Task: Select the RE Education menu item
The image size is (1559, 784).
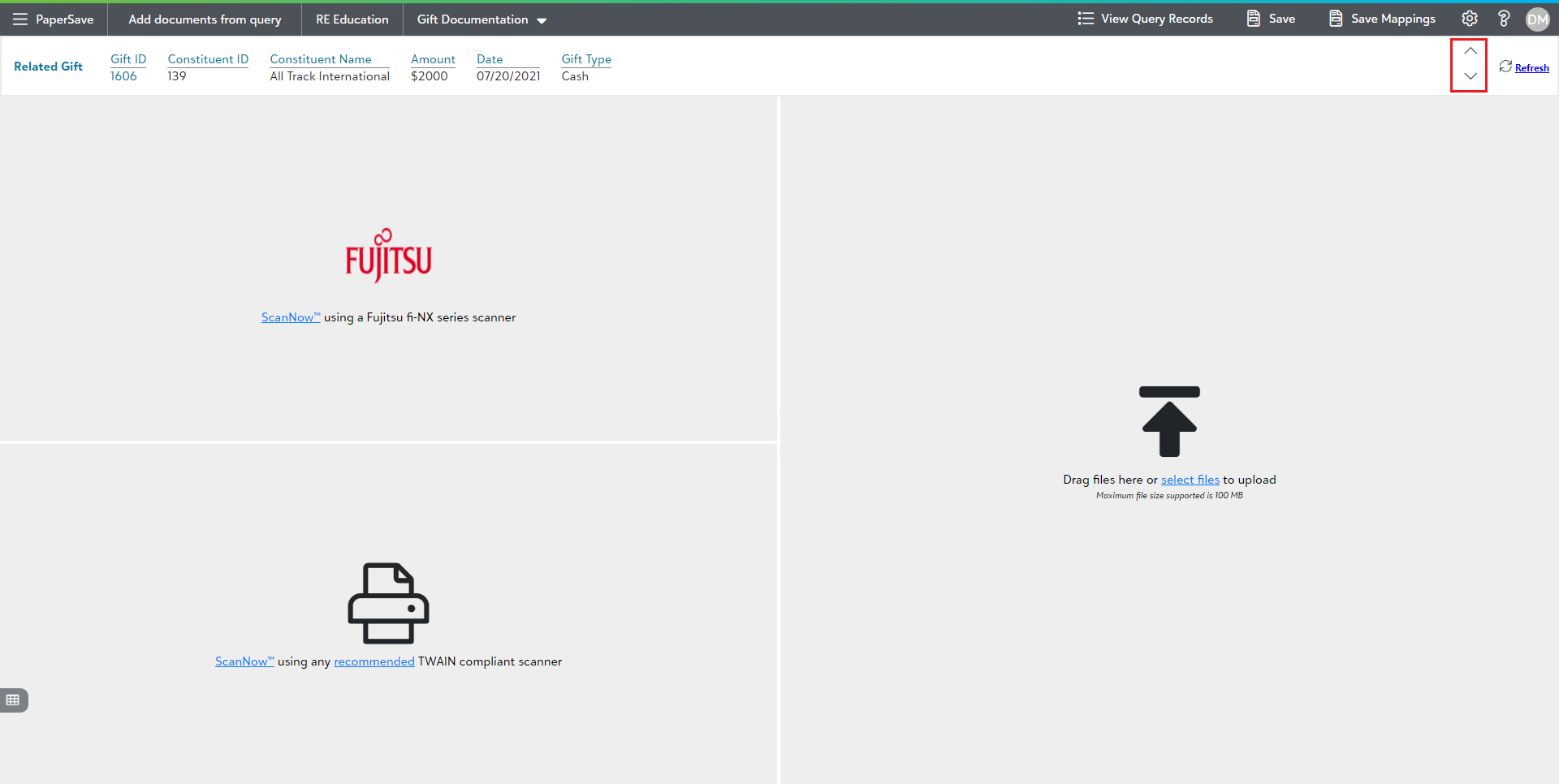Action: (x=352, y=19)
